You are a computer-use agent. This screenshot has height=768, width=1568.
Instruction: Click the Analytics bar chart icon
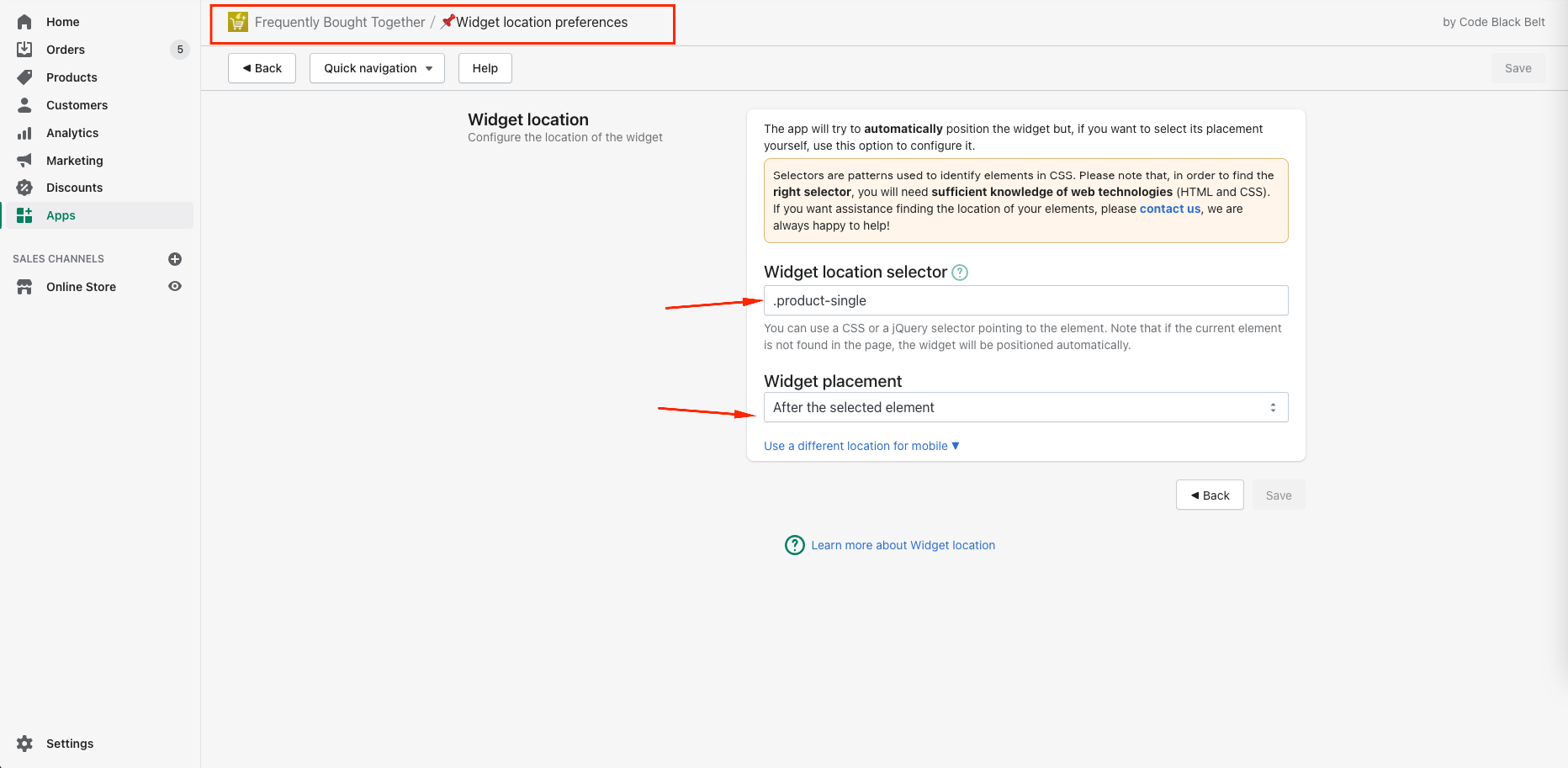tap(24, 133)
